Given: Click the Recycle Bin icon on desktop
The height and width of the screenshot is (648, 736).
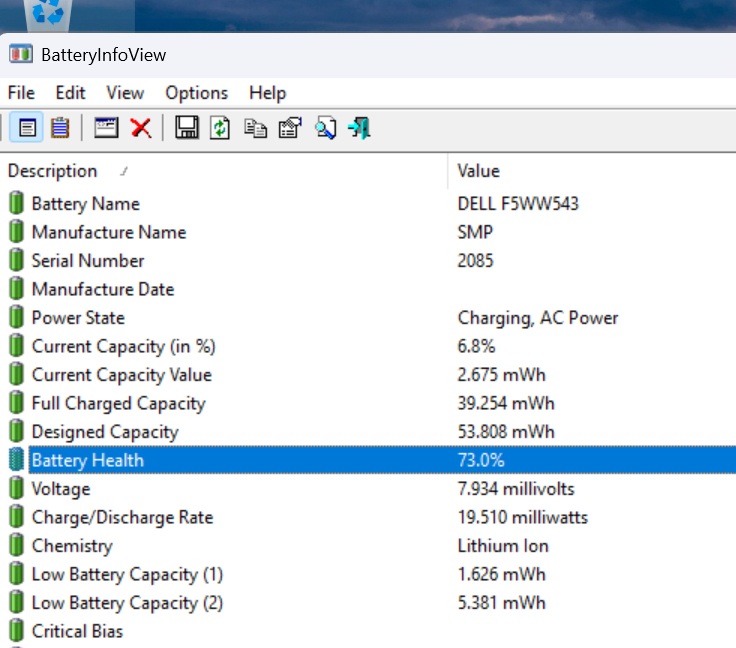Looking at the screenshot, I should click(x=48, y=14).
